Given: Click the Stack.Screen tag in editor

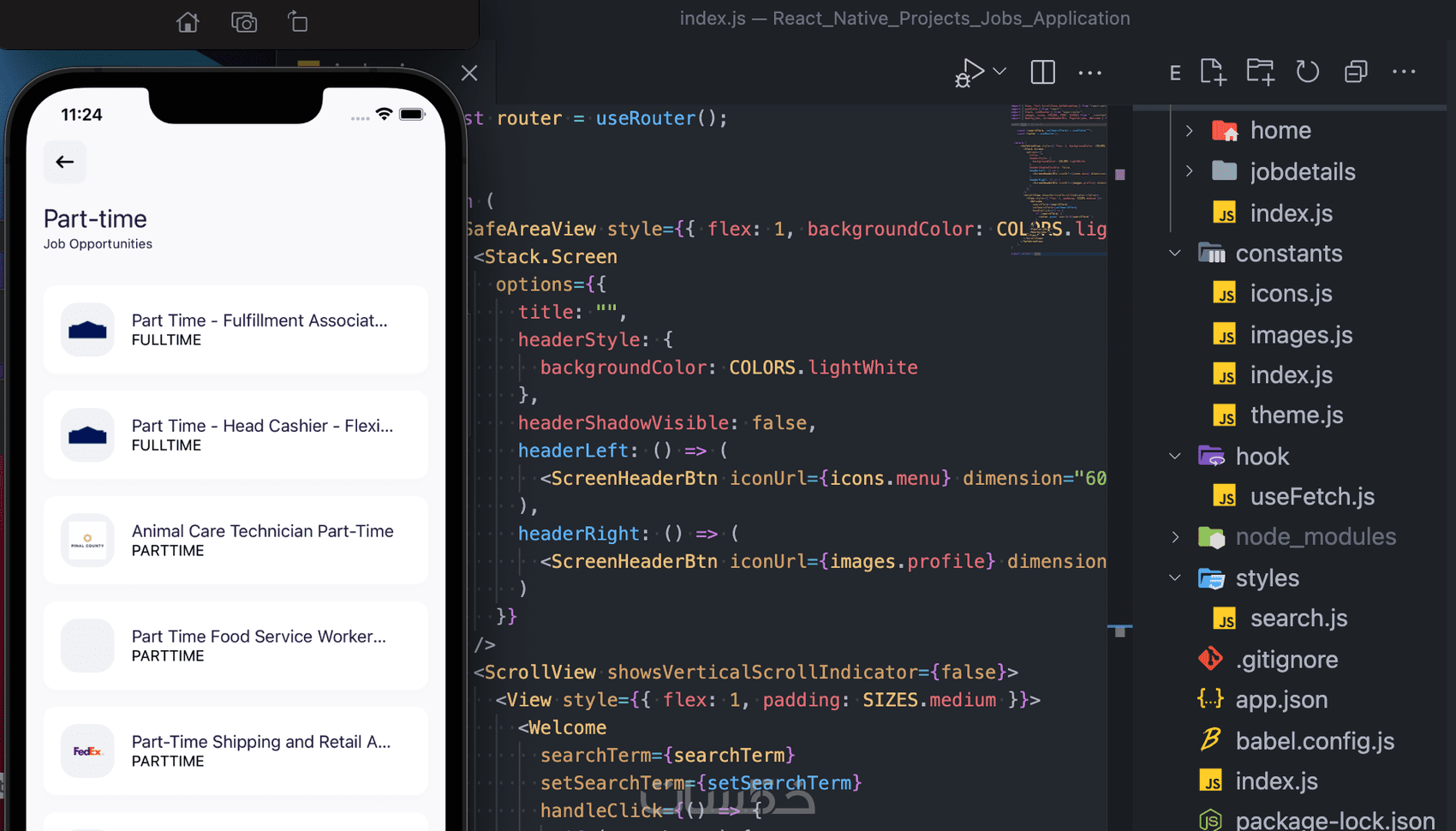Looking at the screenshot, I should click(x=551, y=257).
